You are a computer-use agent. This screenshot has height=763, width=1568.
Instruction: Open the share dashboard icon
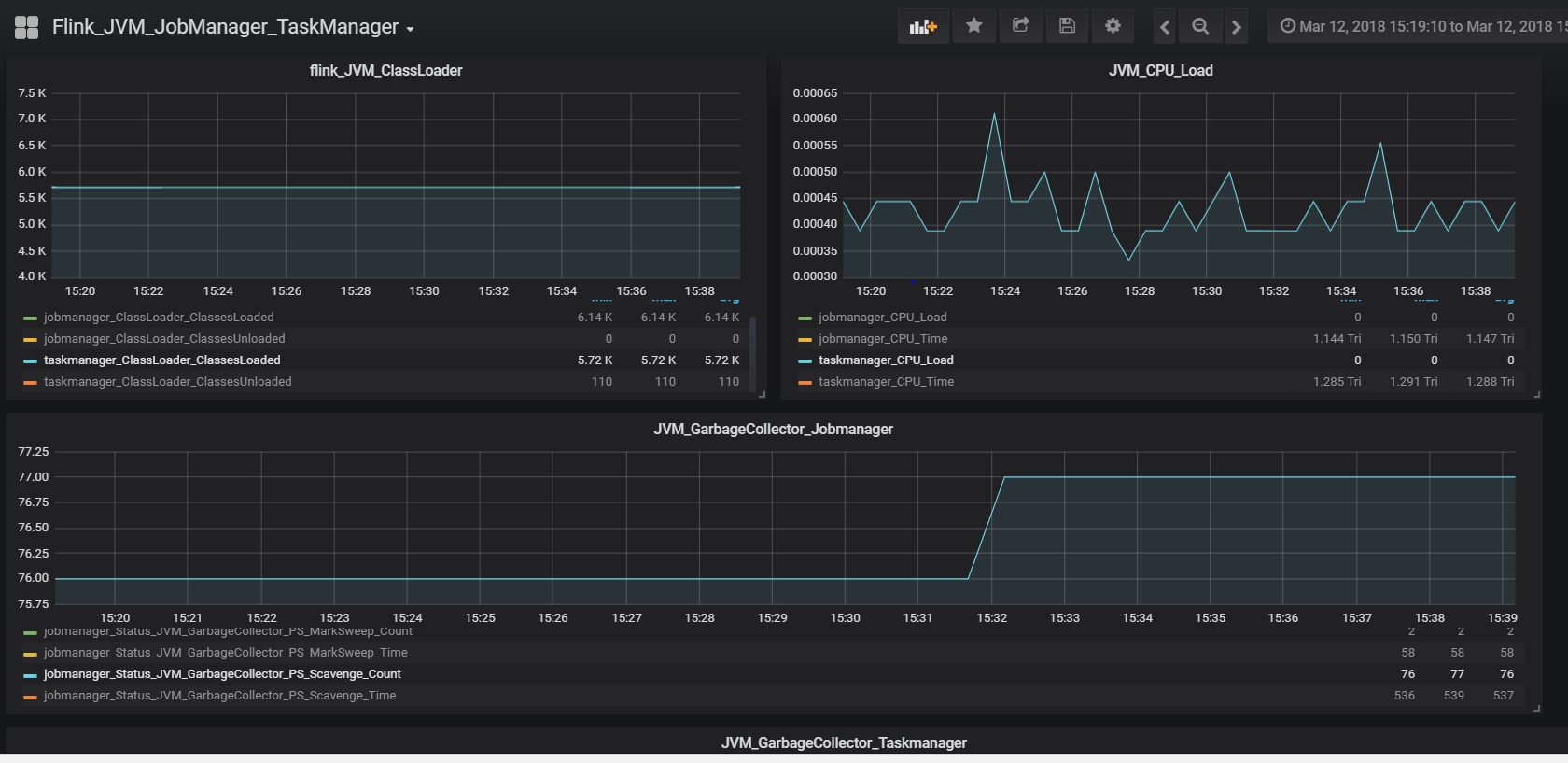click(x=1020, y=26)
